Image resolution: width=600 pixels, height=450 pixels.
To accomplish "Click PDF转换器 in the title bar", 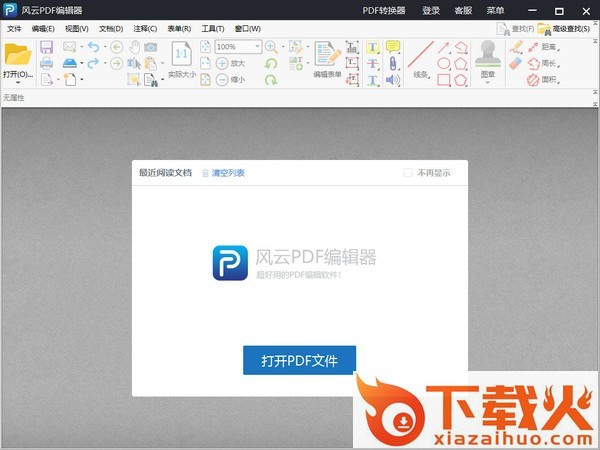I will coord(384,10).
